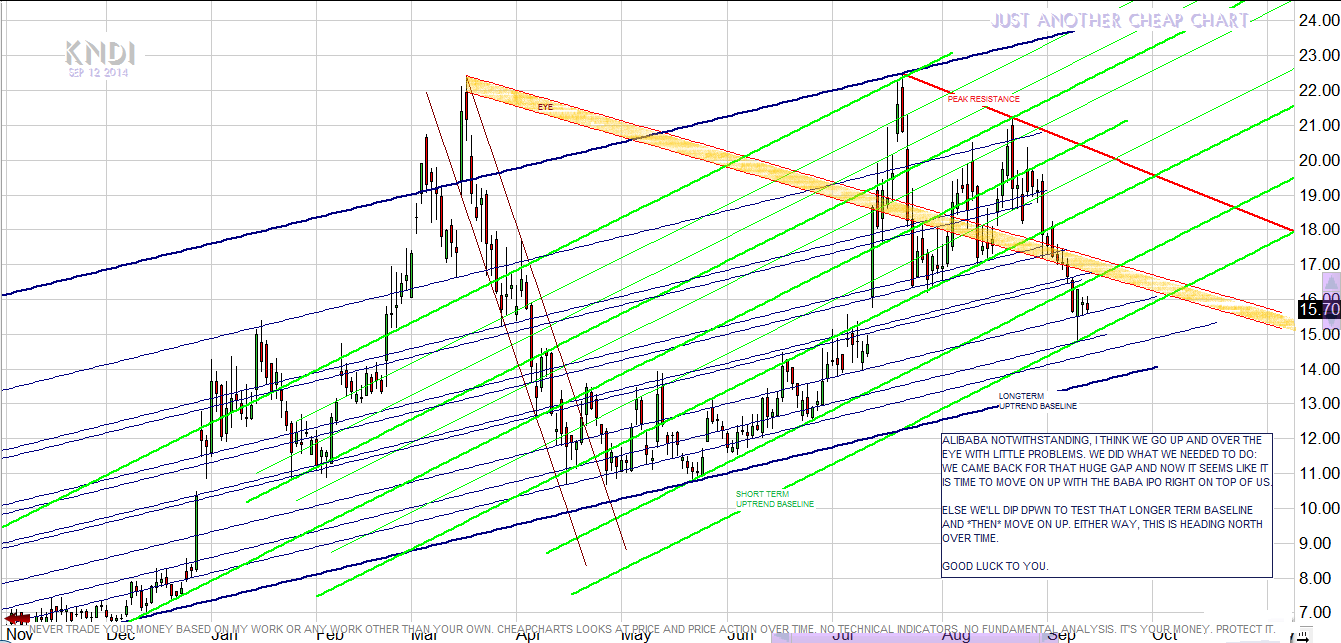Click the 24.00 price axis label
Viewport: 1341px width, 643px height.
pyautogui.click(x=1317, y=21)
